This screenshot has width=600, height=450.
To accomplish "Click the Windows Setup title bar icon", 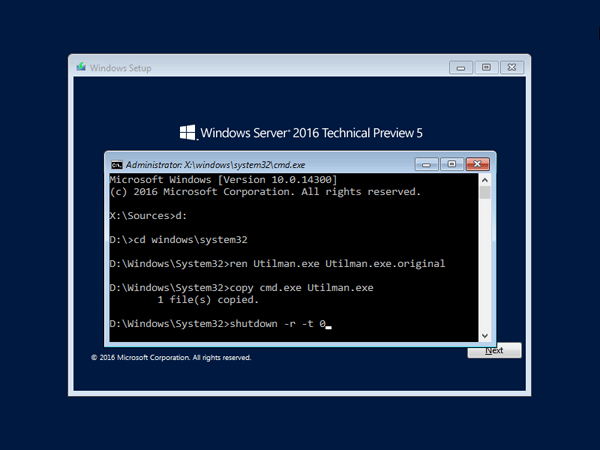I will (81, 67).
